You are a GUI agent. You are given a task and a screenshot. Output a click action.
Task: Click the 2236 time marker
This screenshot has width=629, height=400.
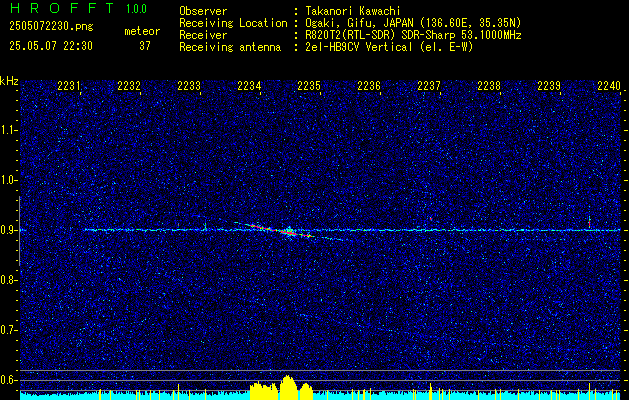[369, 85]
